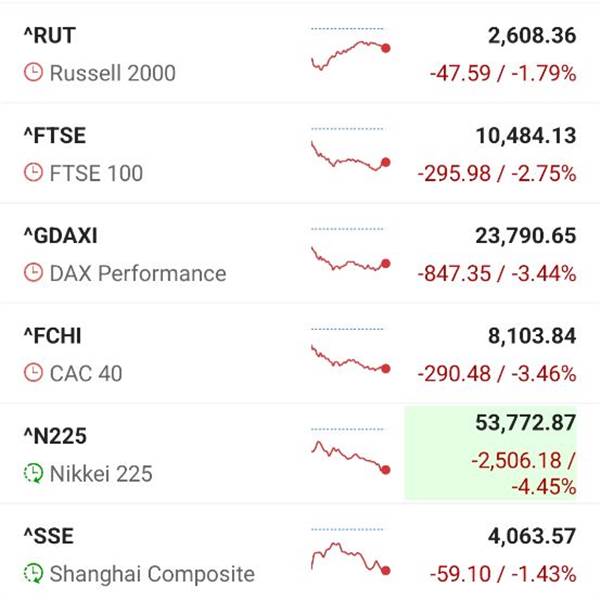Click the clock icon beside DAX Performance
This screenshot has height=600, width=600.
tap(33, 273)
